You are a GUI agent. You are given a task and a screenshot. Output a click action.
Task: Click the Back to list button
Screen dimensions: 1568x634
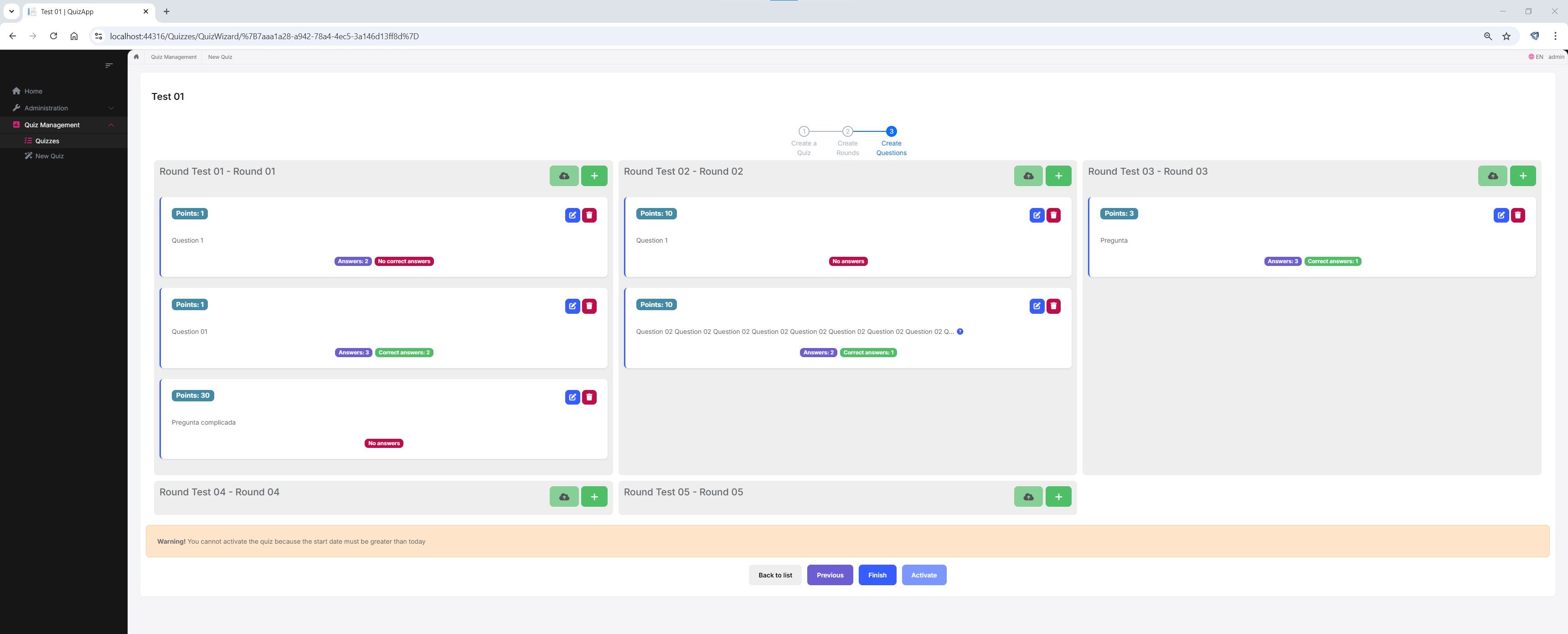point(775,575)
